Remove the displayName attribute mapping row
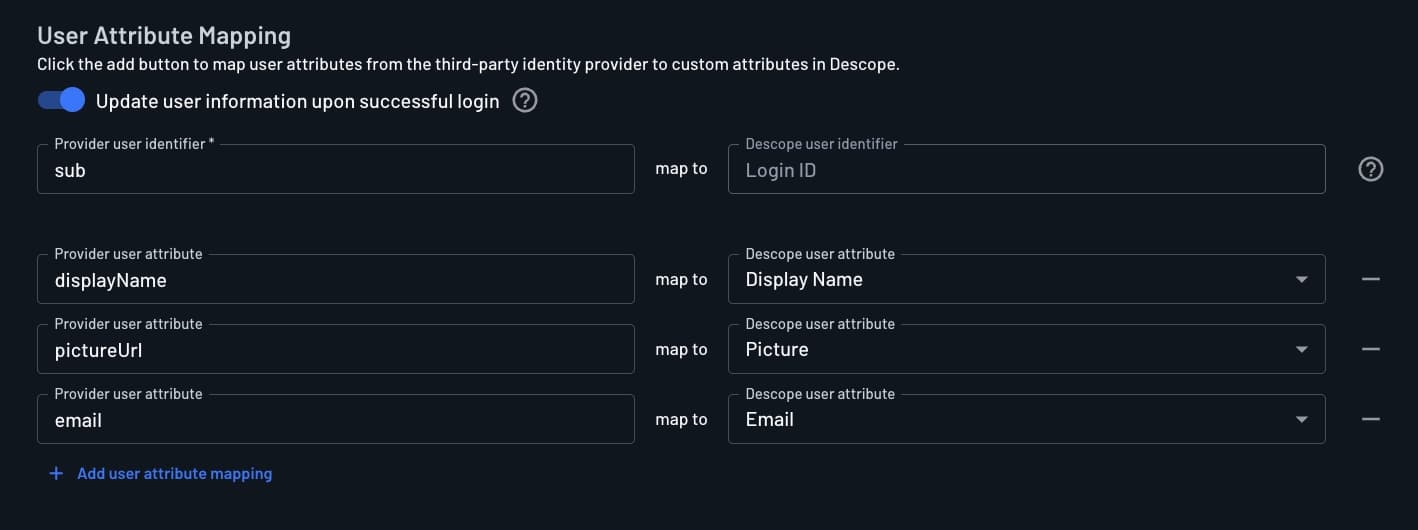 [x=1370, y=279]
